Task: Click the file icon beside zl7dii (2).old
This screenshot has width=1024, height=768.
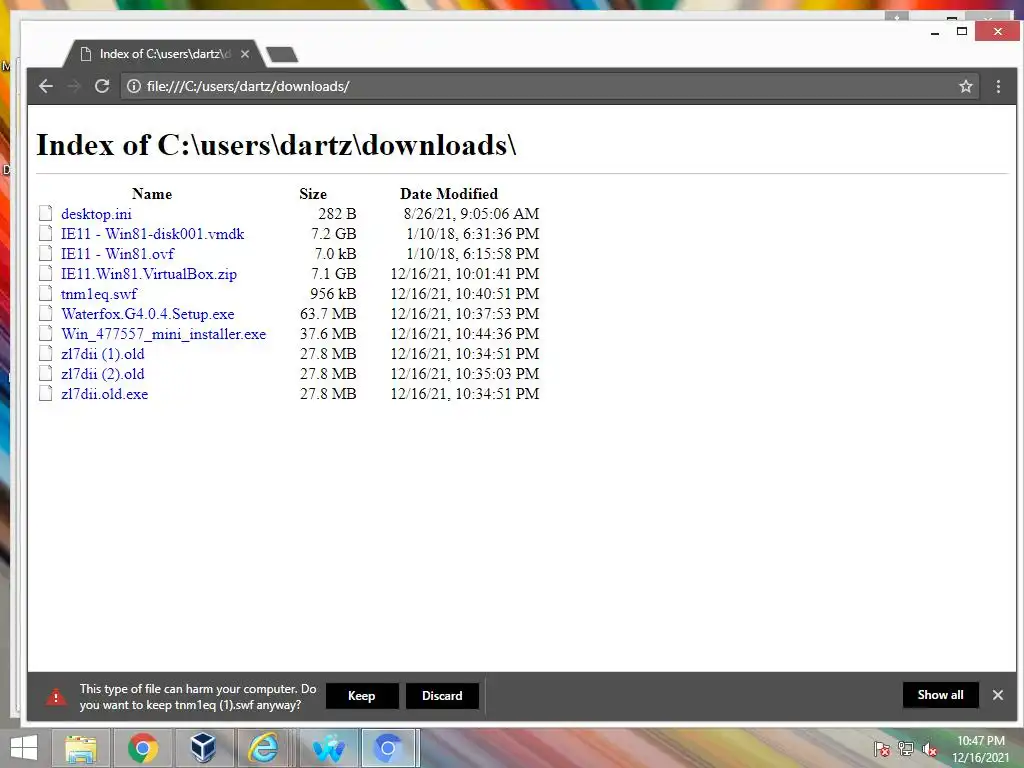Action: 45,373
